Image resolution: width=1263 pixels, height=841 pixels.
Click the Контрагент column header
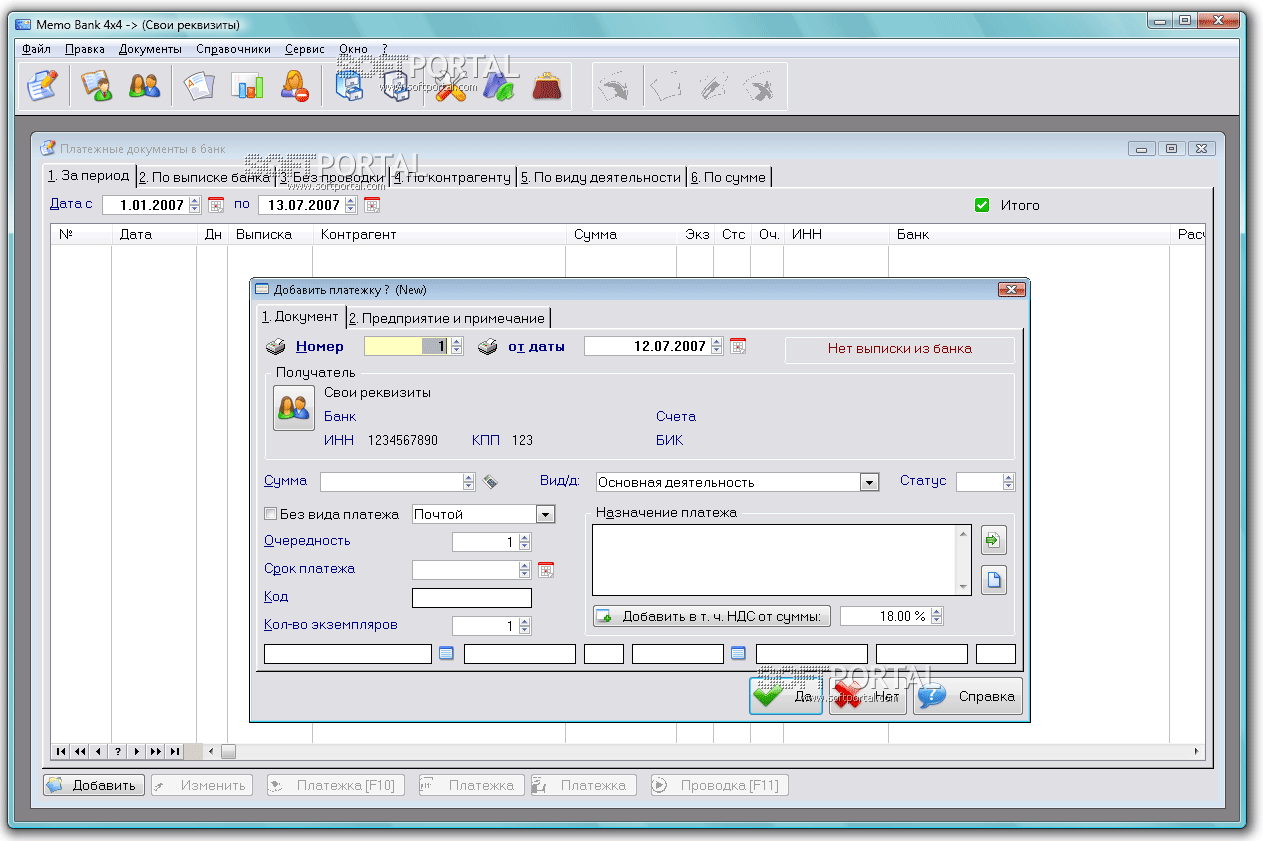[x=440, y=234]
